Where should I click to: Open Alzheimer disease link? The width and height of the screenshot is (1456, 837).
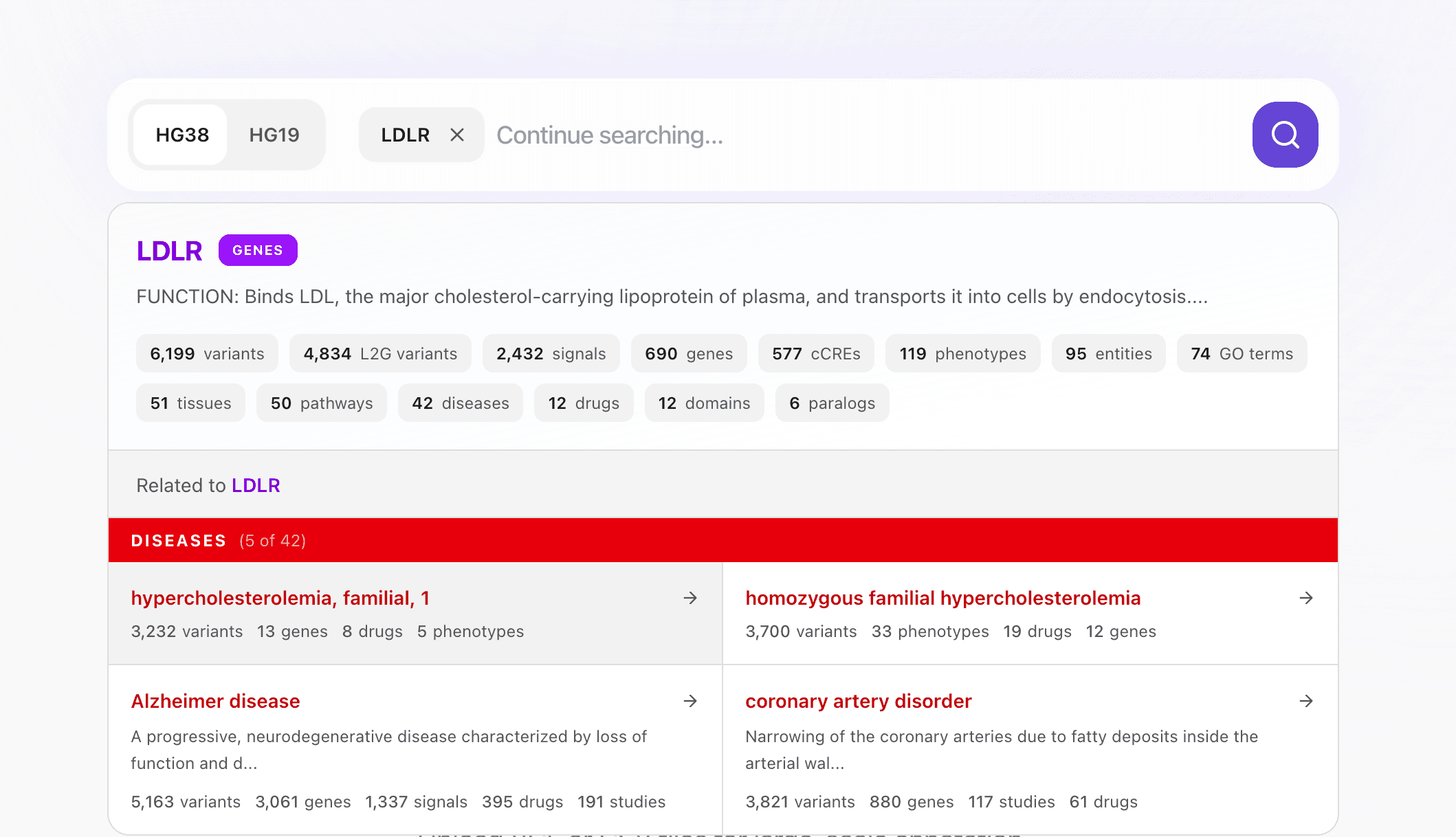pos(215,701)
